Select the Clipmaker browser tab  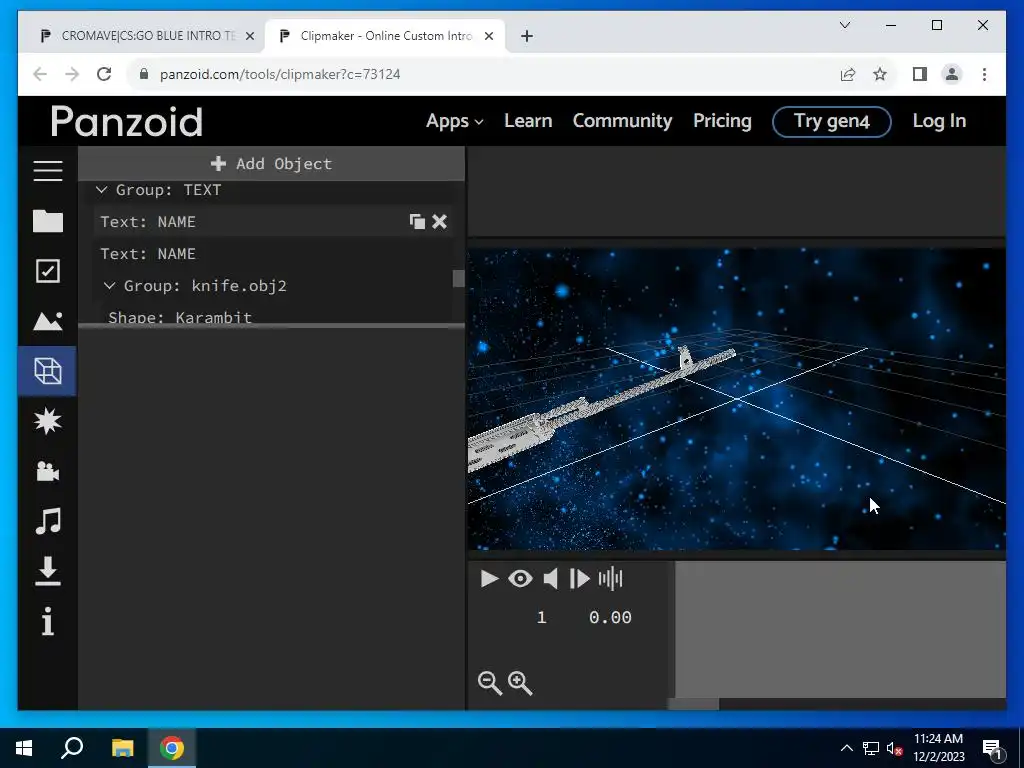pyautogui.click(x=385, y=36)
